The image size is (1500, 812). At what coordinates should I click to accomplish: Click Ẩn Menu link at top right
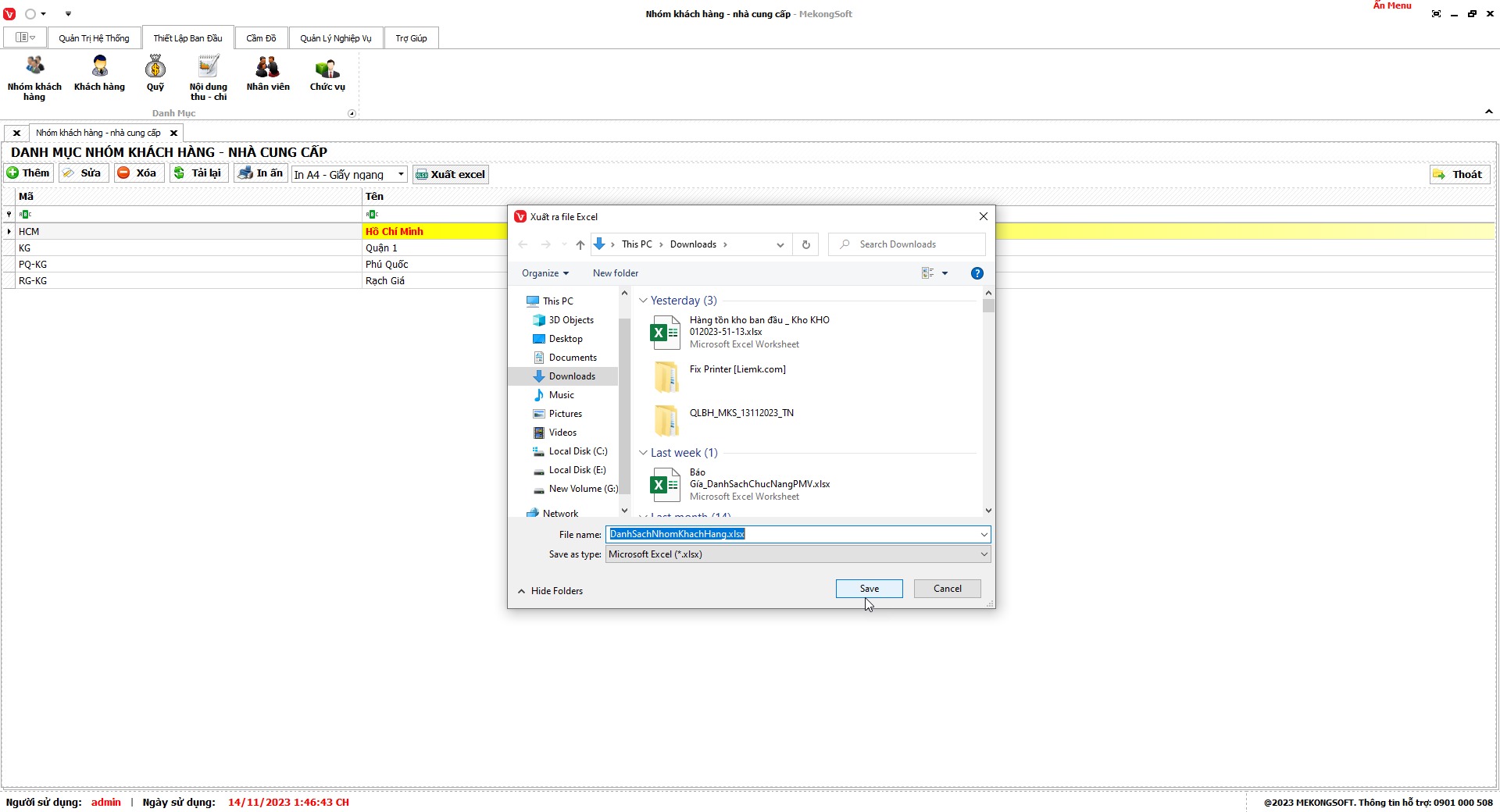1392,5
